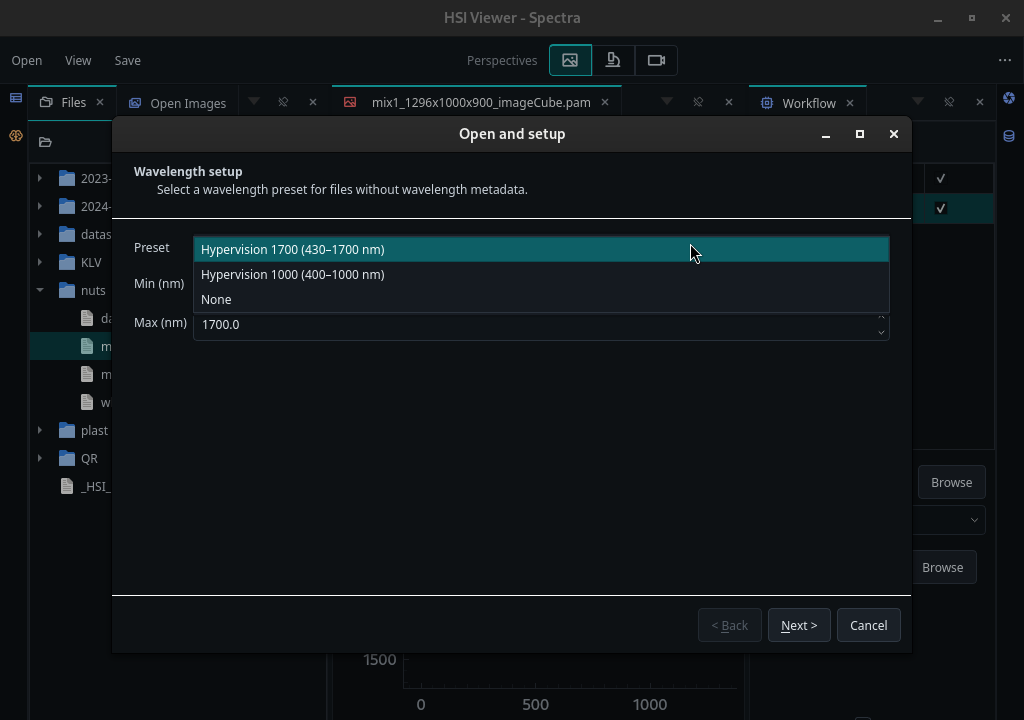1024x720 pixels.
Task: Switch to the video camera perspective
Action: [x=656, y=60]
